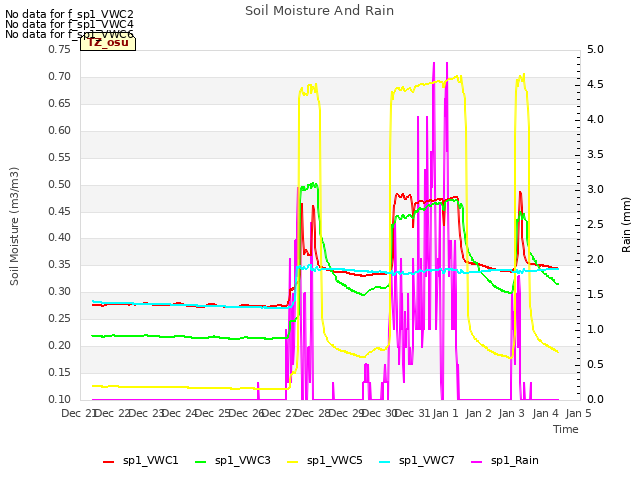Screen dimensions: 640x480
Task: Click the sp1_VWC5 legend entry
Action: (324, 461)
